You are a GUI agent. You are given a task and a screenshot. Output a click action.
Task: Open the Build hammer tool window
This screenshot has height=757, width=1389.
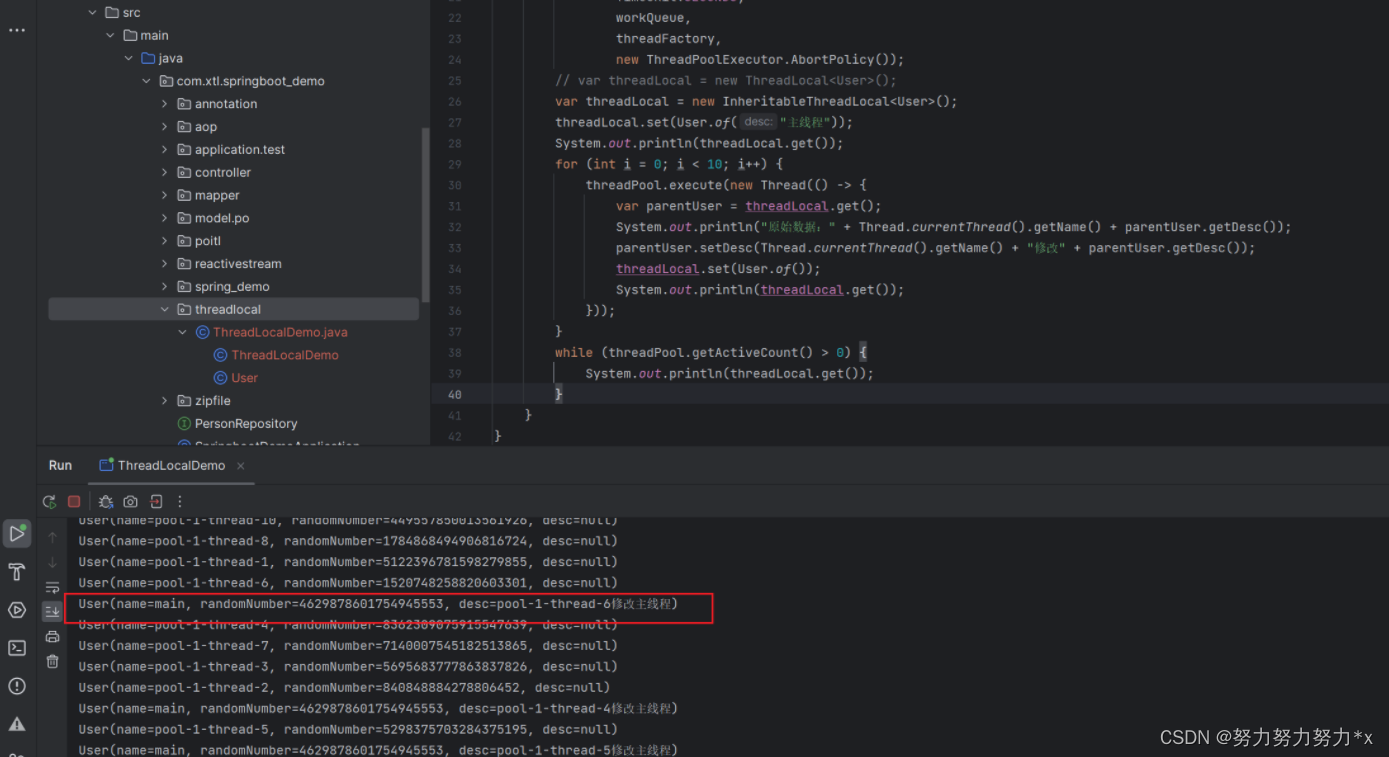coord(17,572)
